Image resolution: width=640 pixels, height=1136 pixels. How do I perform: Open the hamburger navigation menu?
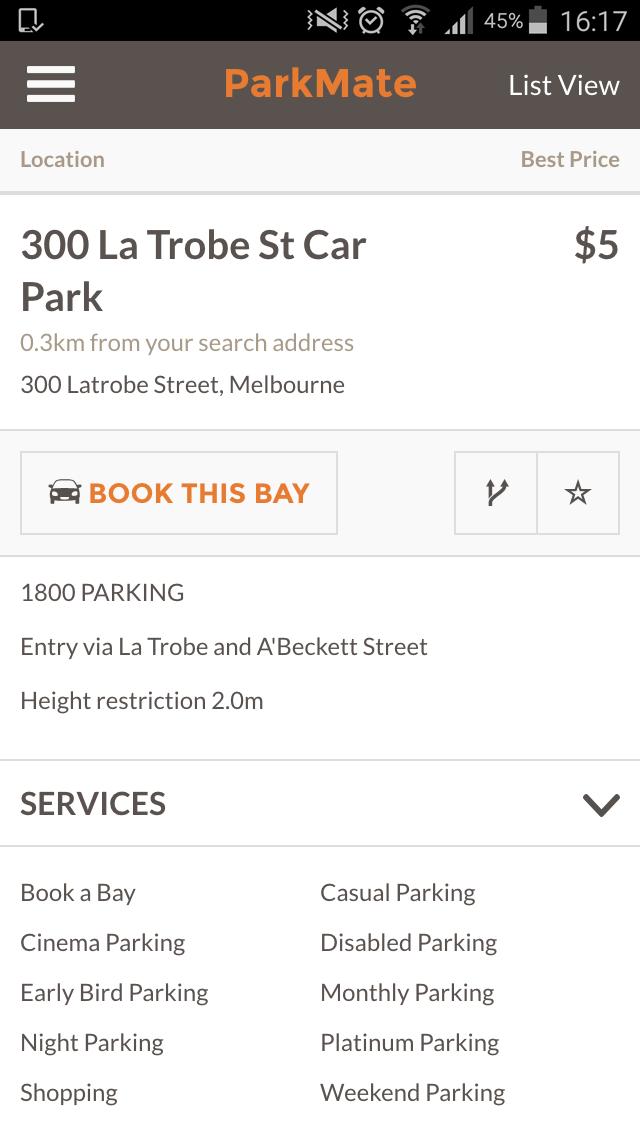coord(50,84)
